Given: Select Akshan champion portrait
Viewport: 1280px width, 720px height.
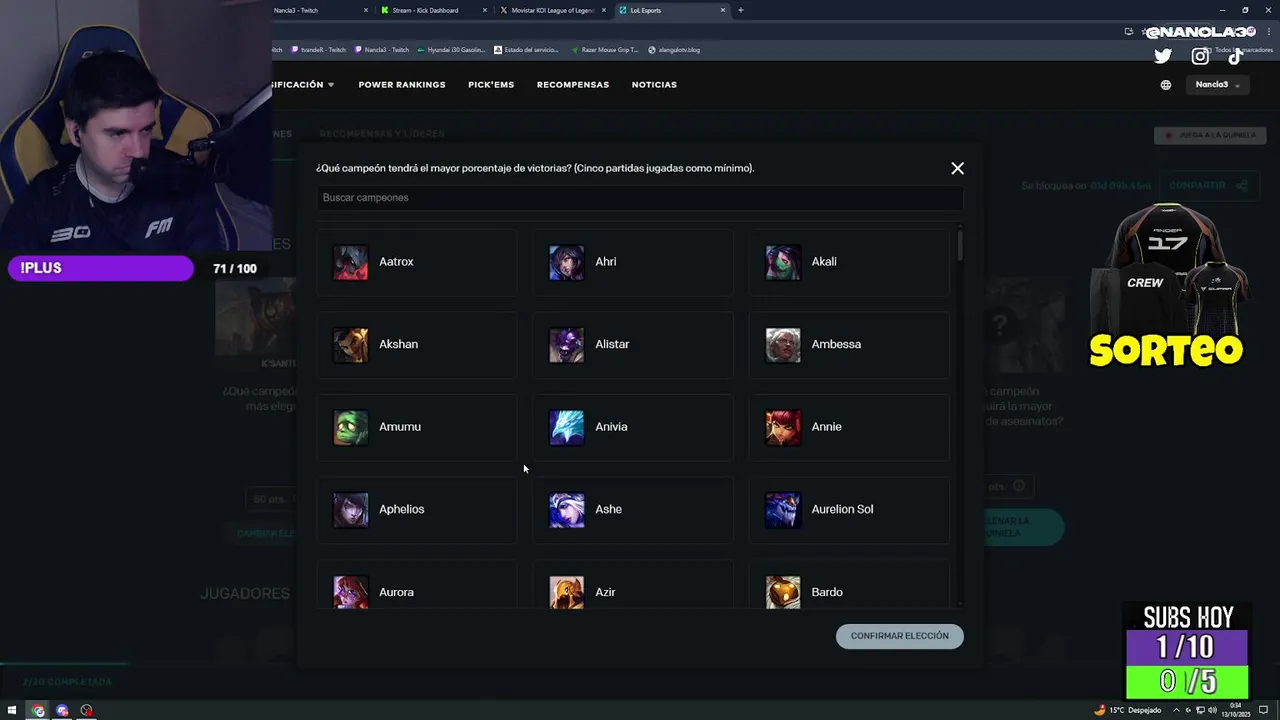Looking at the screenshot, I should click(x=350, y=344).
